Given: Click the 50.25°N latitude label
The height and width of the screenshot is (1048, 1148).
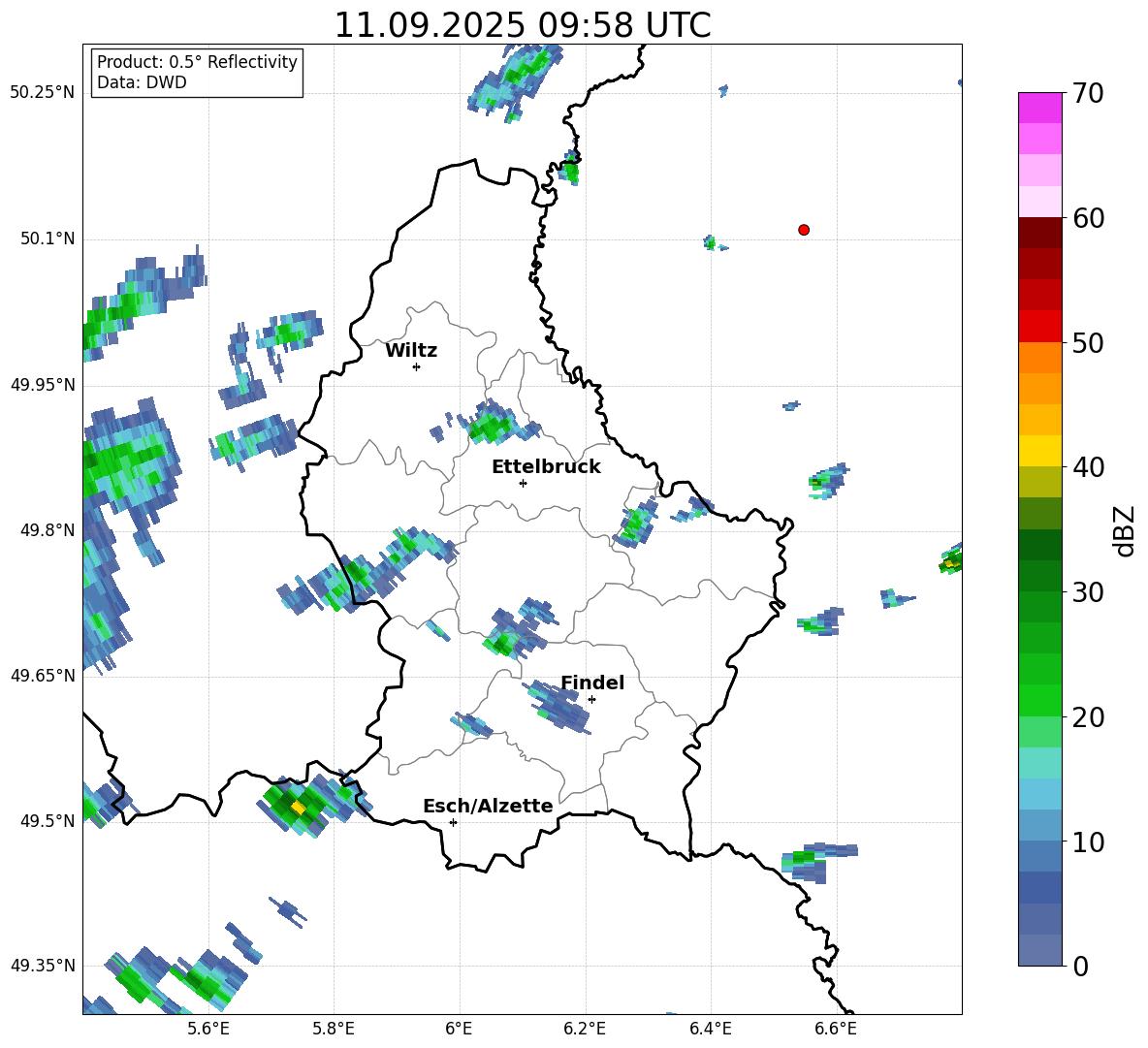Looking at the screenshot, I should tap(43, 93).
